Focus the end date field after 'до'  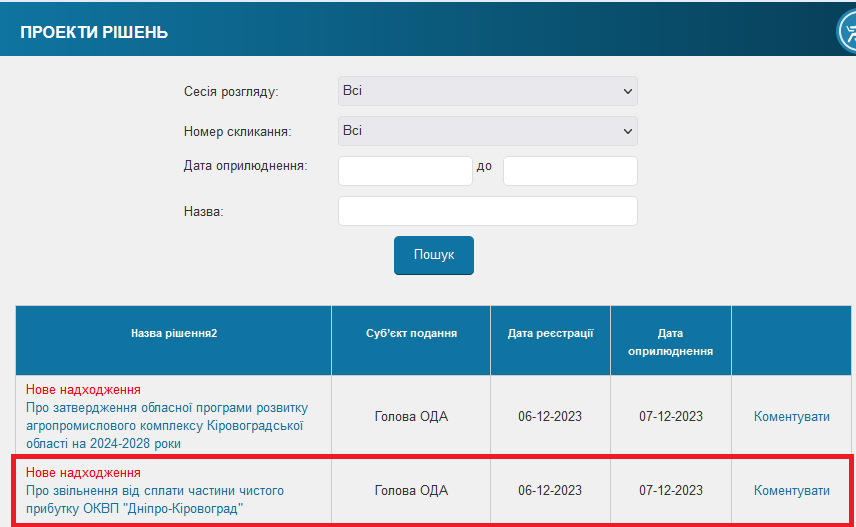point(570,171)
